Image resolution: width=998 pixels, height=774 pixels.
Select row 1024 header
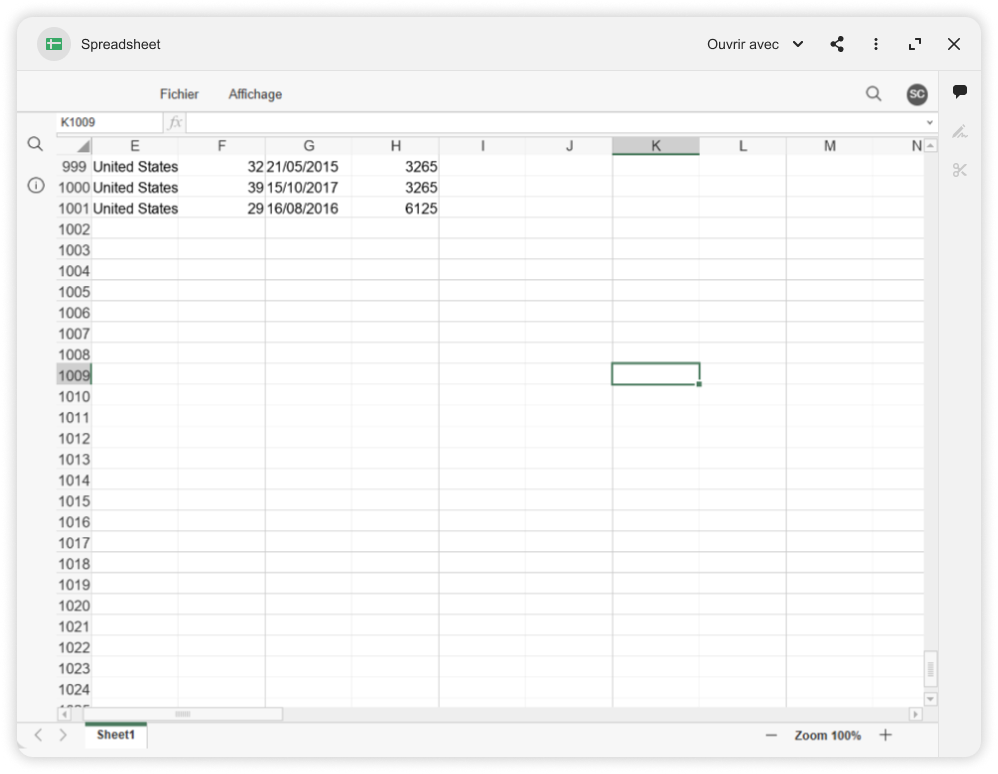click(74, 689)
